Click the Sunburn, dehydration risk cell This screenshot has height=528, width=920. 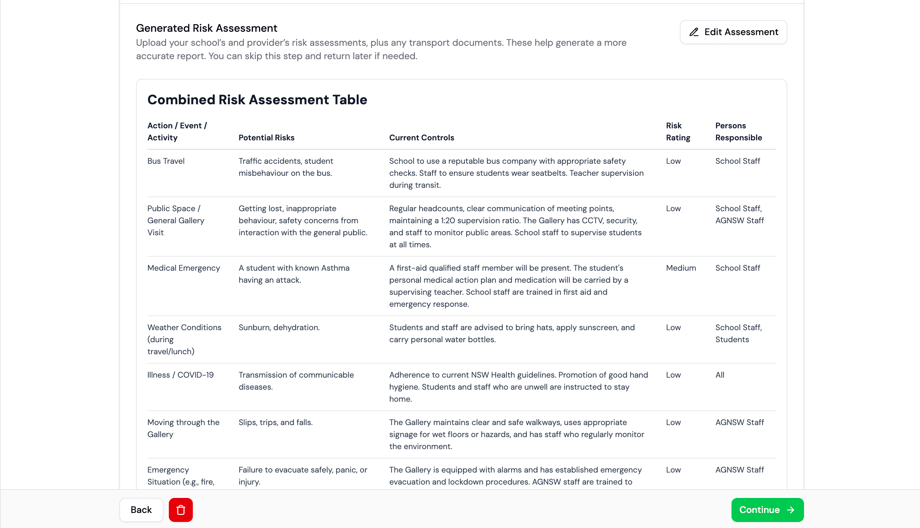279,327
